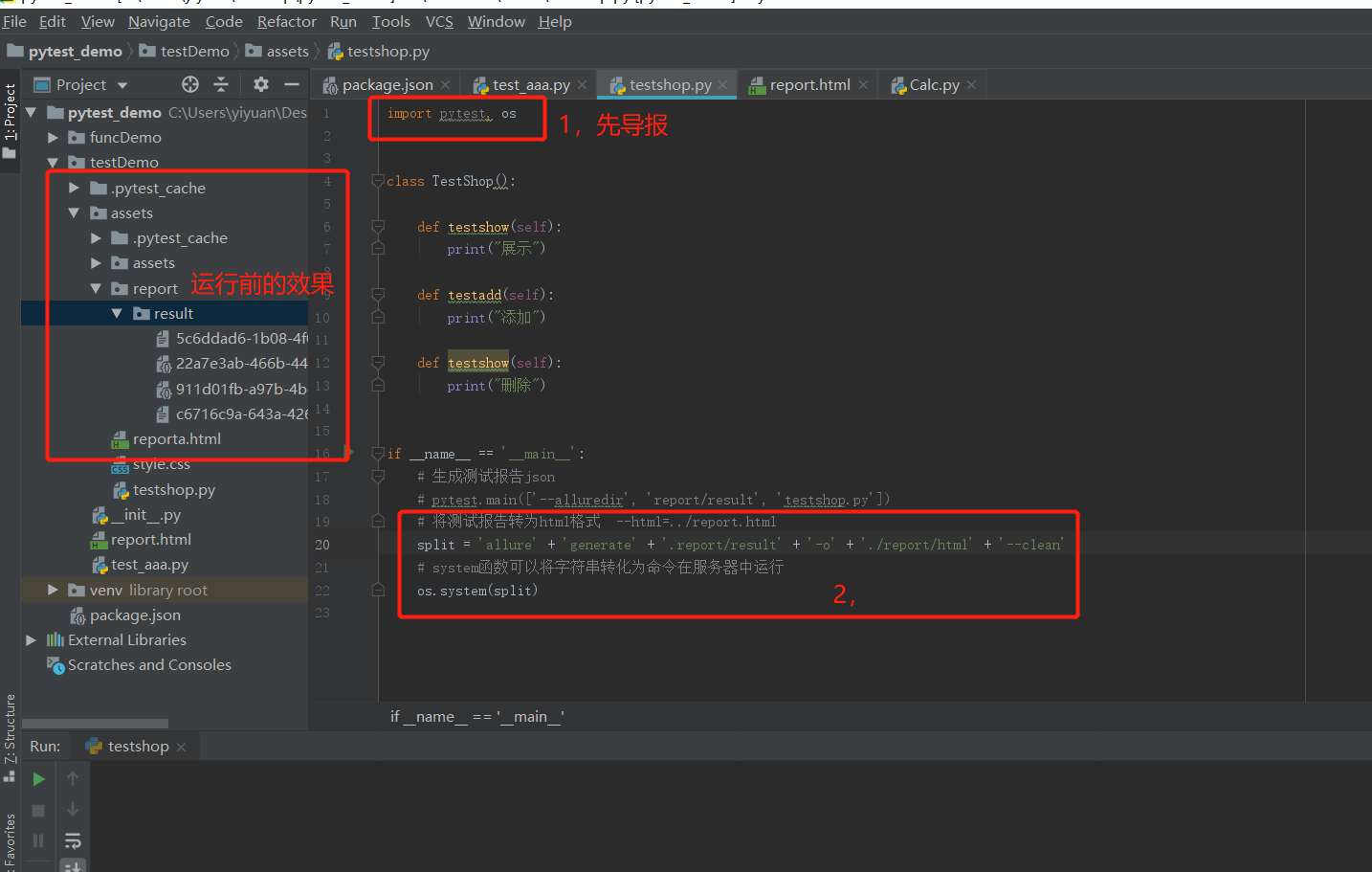Close the testshop Run tab

coord(182,747)
